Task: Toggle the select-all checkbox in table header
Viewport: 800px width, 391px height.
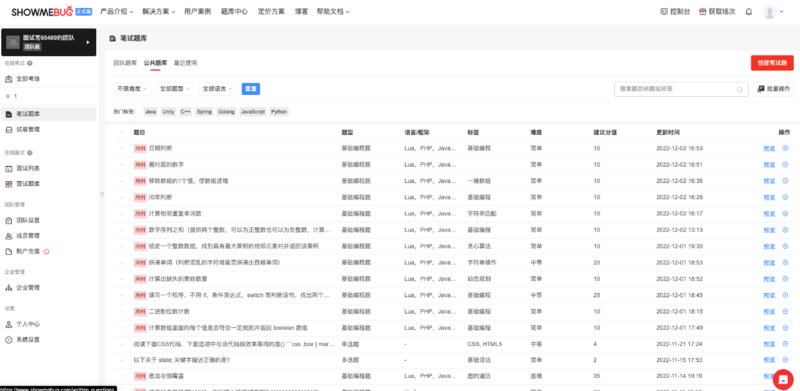Action: click(122, 132)
